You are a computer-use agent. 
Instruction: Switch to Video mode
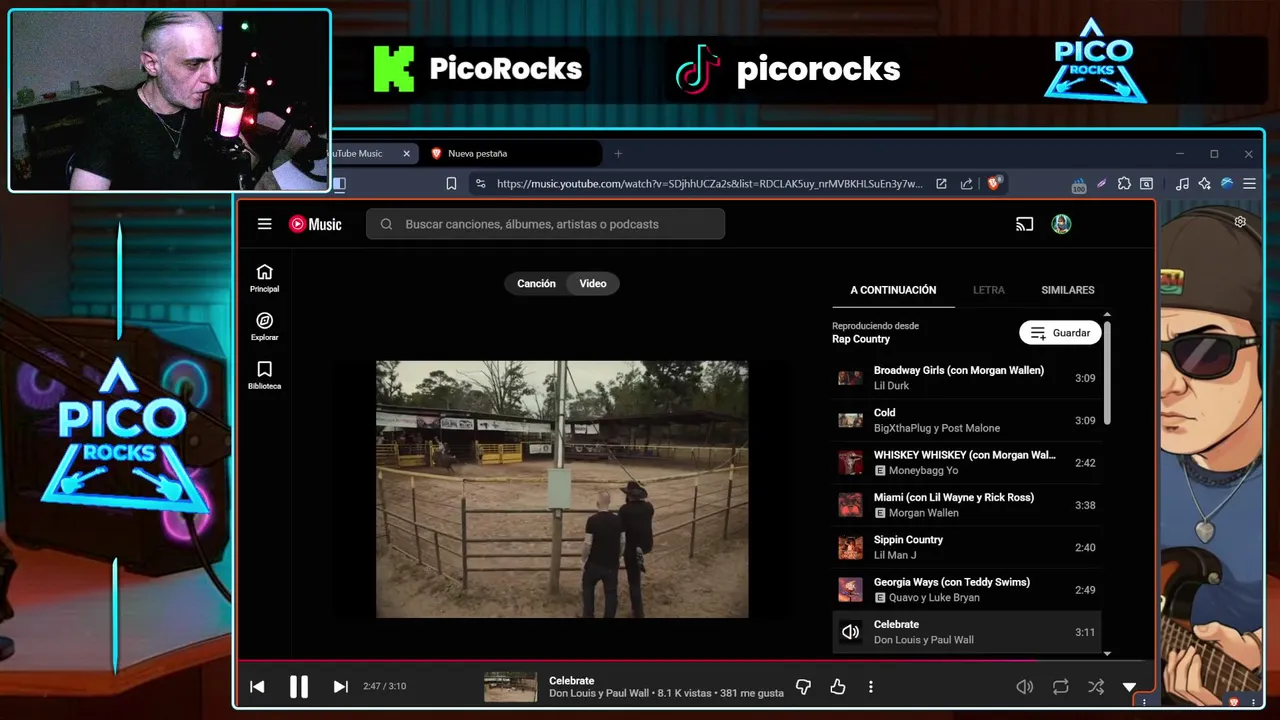pyautogui.click(x=593, y=283)
